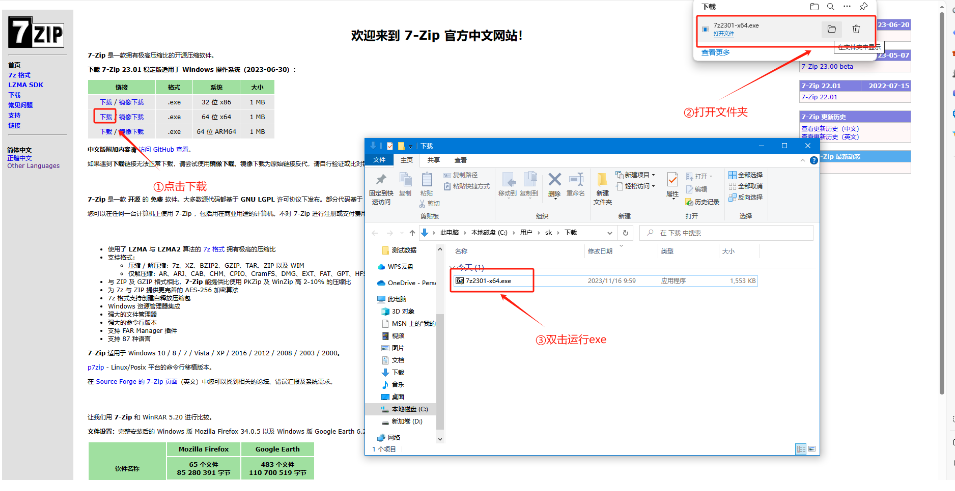Pin the downloads popup
The image size is (955, 491).
click(862, 7)
